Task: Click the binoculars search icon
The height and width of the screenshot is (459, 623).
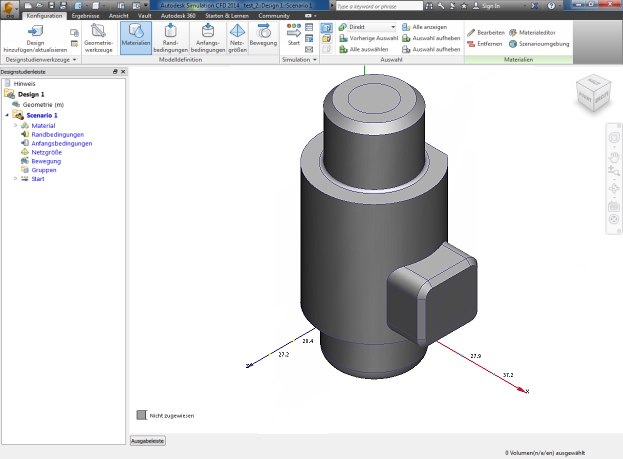Action: coord(429,6)
